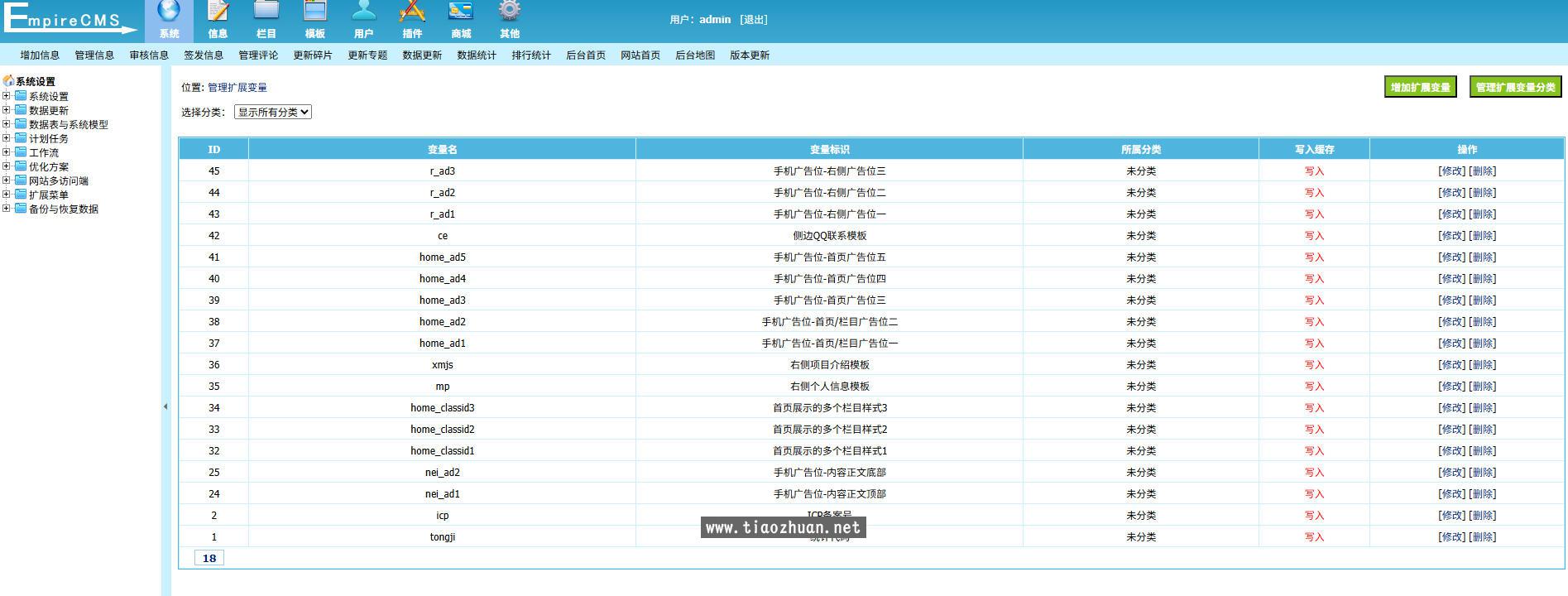Collapse the left sidebar with arrow handle
This screenshot has height=596, width=1568.
[165, 406]
